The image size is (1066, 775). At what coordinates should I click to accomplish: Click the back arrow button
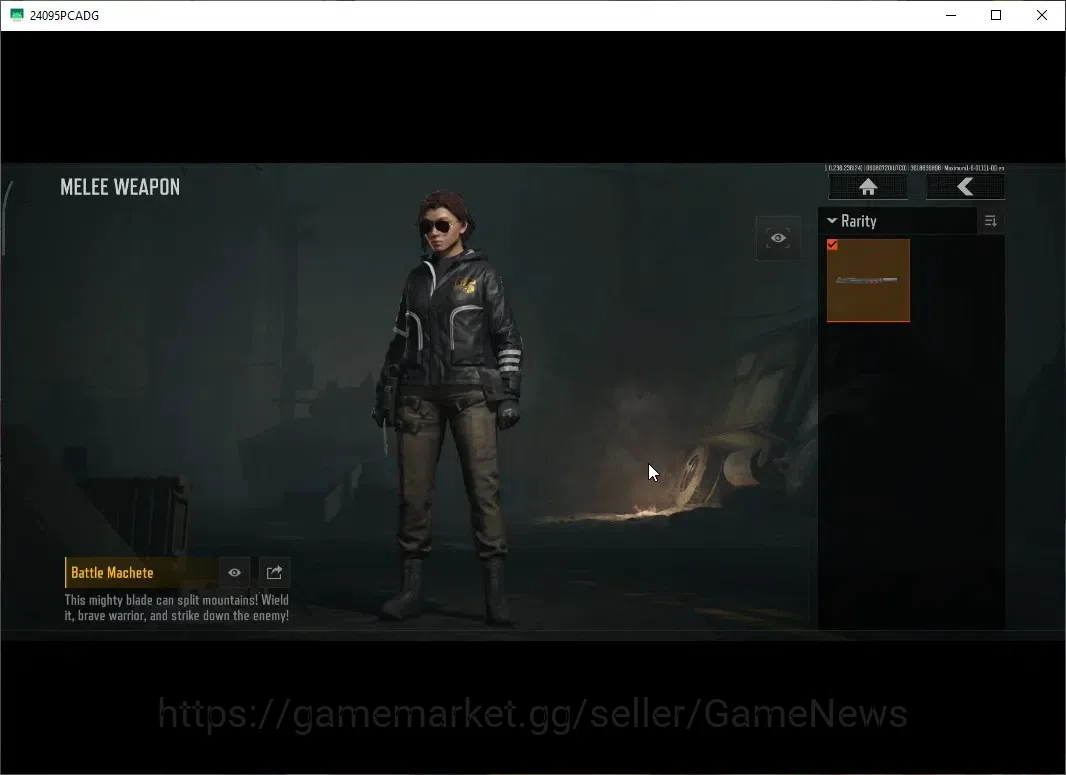click(965, 187)
